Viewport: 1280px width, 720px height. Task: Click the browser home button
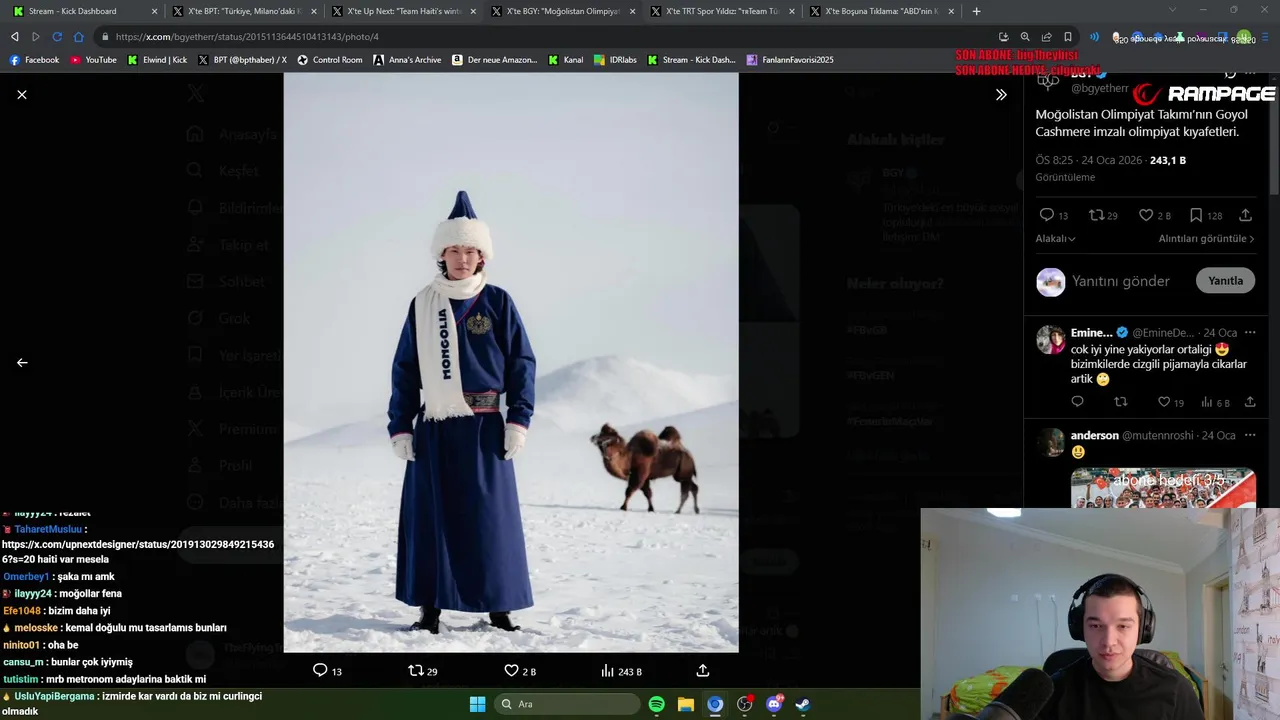[x=79, y=37]
